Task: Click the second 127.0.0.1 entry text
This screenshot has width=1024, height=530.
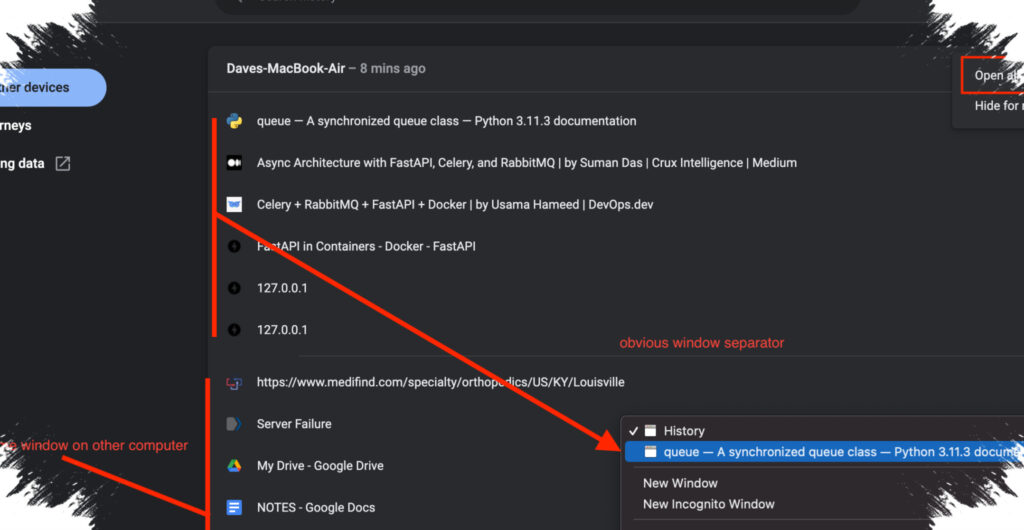Action: point(281,330)
